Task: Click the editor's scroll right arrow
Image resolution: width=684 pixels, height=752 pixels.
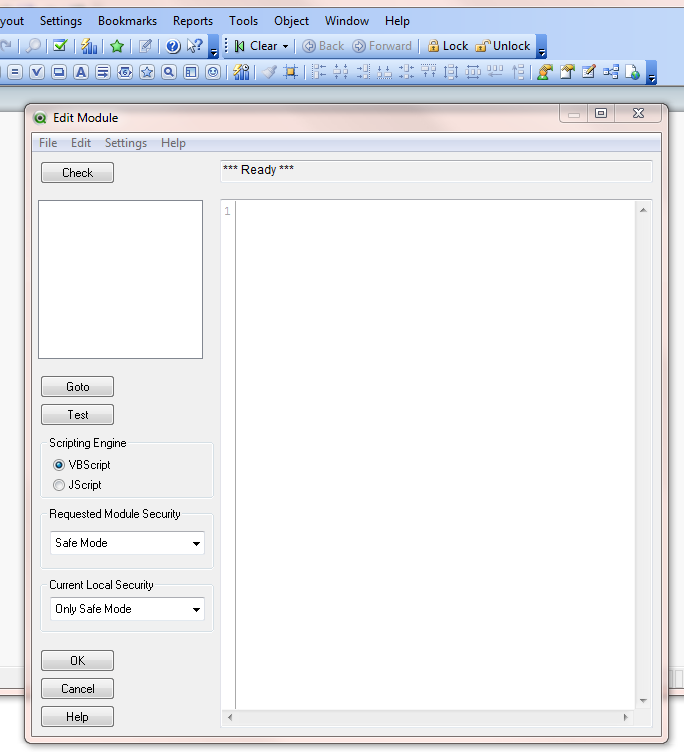Action: 625,717
